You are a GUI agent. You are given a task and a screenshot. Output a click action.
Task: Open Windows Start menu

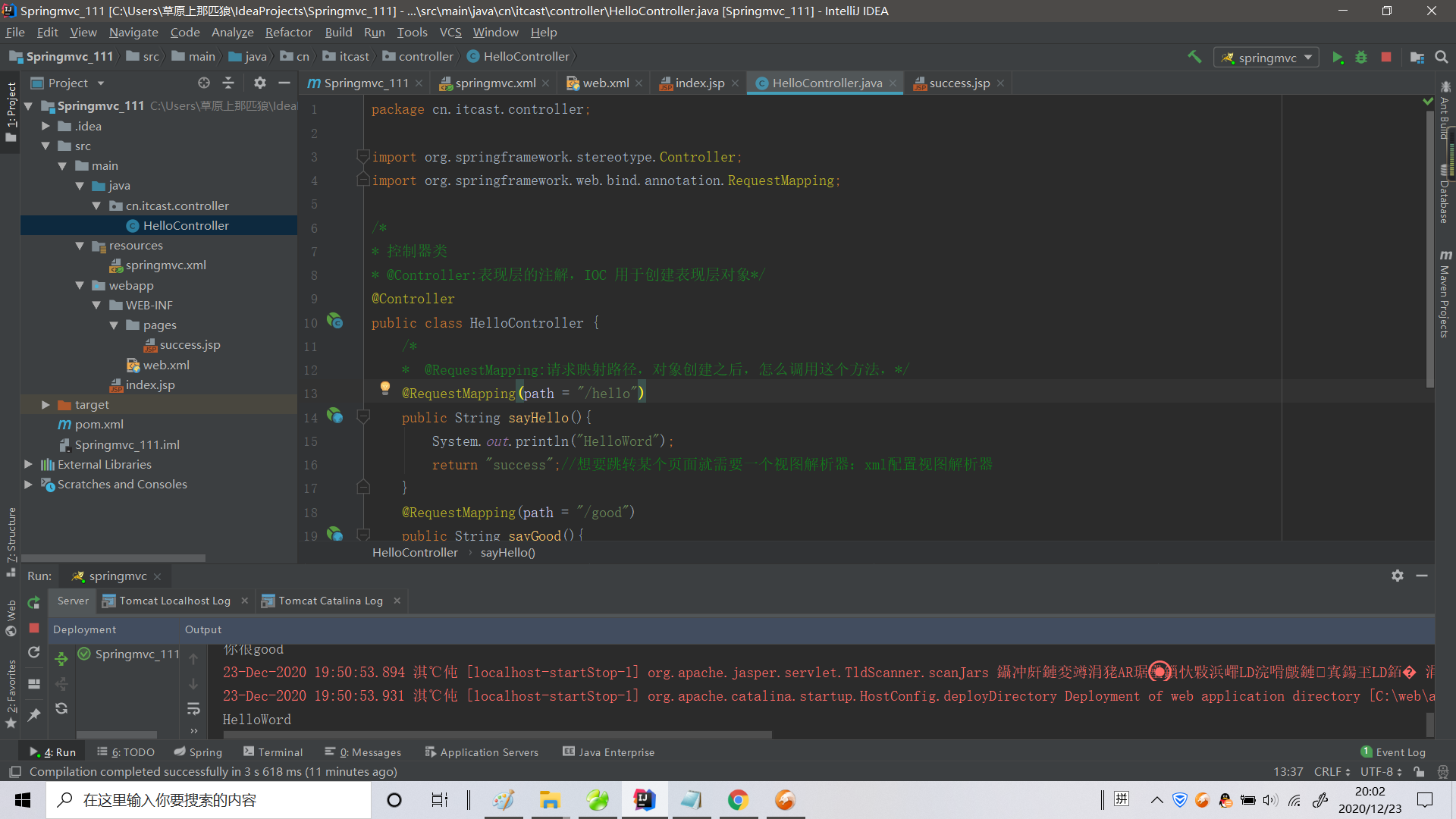point(23,800)
